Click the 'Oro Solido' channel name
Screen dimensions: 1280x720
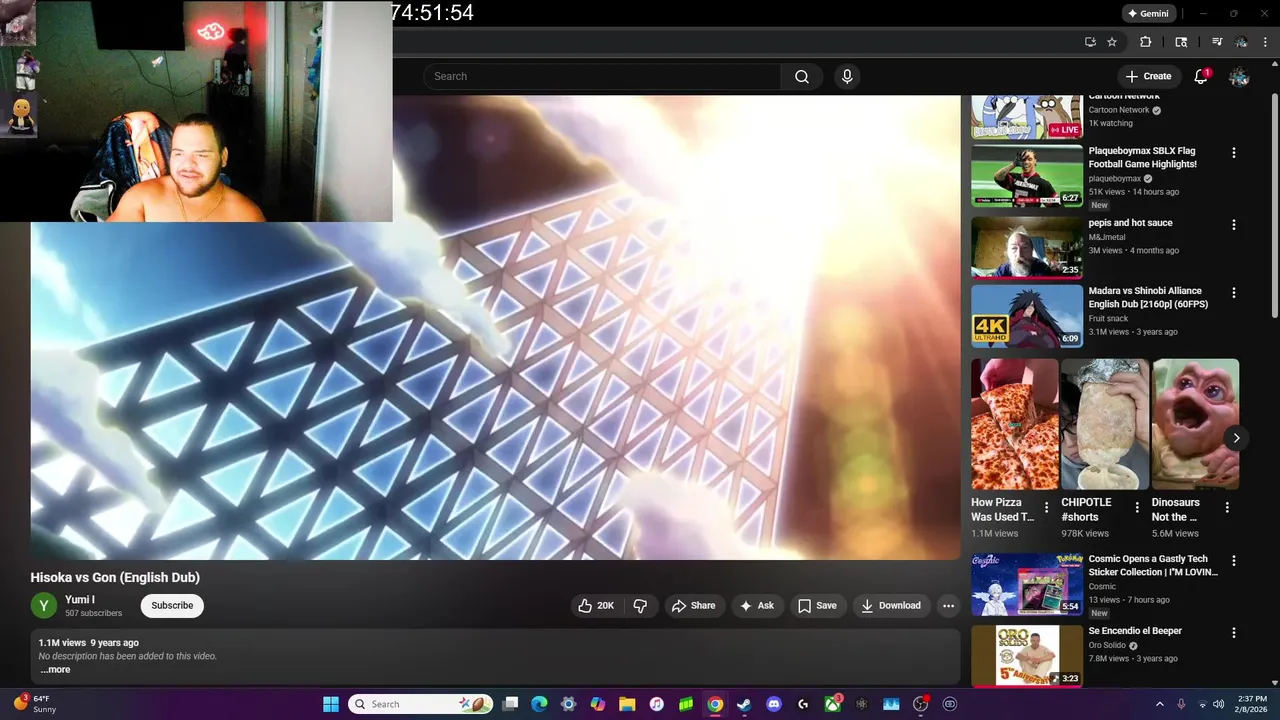pos(1108,645)
